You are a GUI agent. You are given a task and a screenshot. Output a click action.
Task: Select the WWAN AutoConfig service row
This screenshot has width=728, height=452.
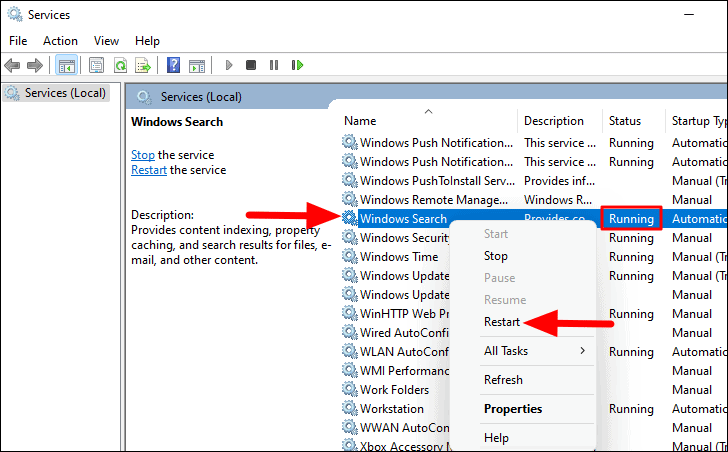click(x=404, y=428)
